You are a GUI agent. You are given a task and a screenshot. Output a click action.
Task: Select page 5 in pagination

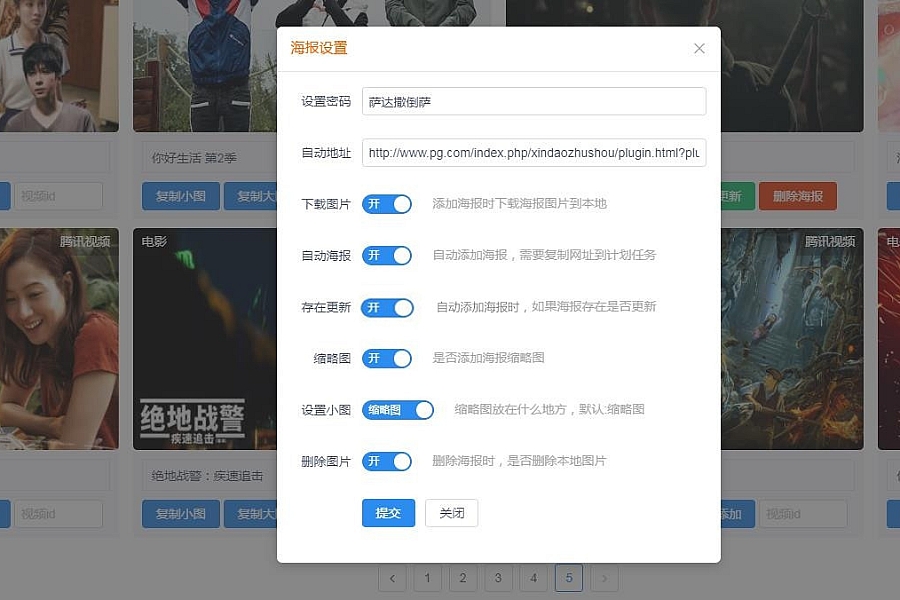569,578
